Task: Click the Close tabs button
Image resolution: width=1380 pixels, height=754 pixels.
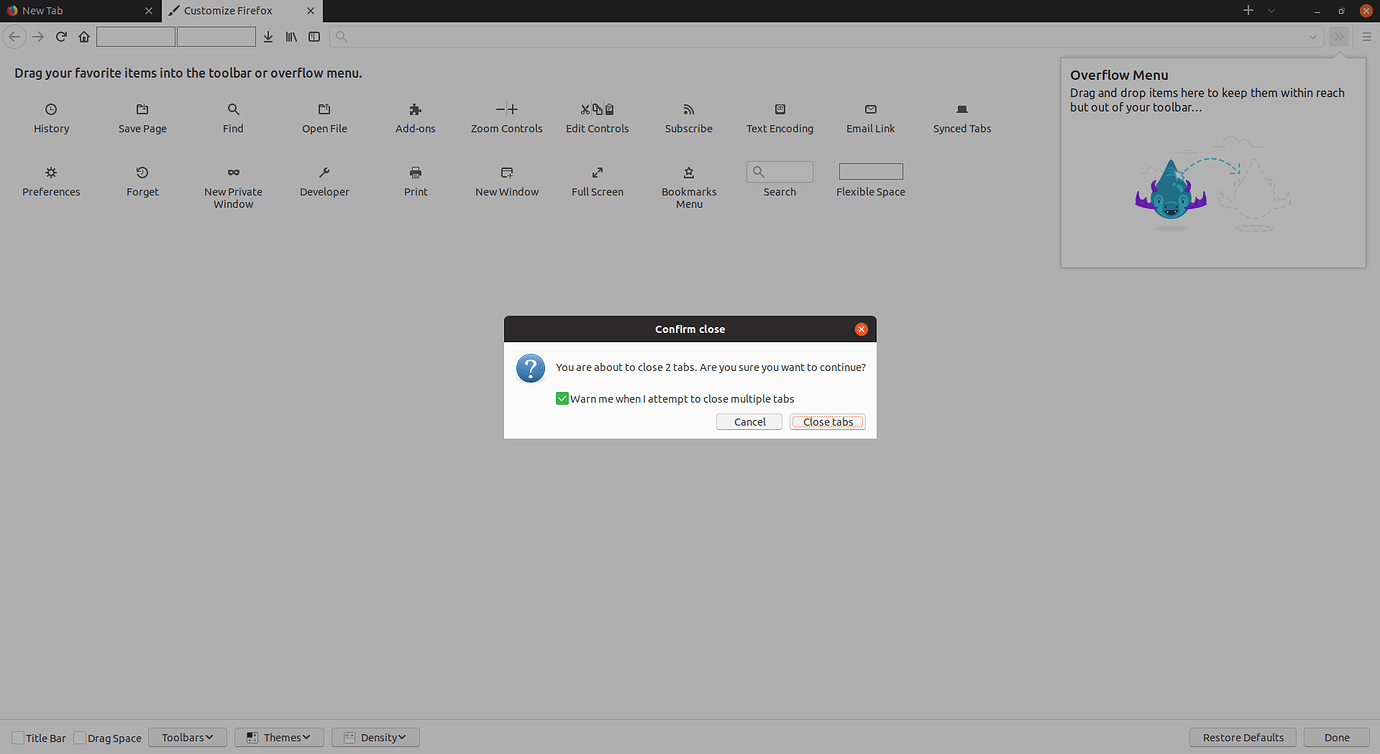Action: click(826, 421)
